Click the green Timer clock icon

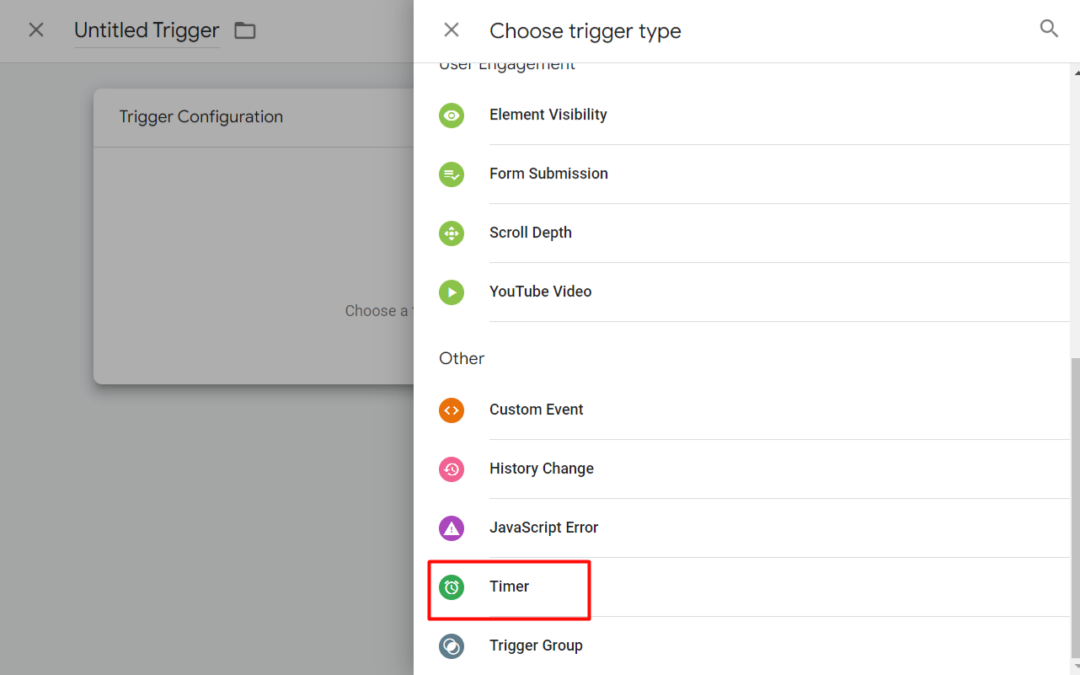click(451, 587)
